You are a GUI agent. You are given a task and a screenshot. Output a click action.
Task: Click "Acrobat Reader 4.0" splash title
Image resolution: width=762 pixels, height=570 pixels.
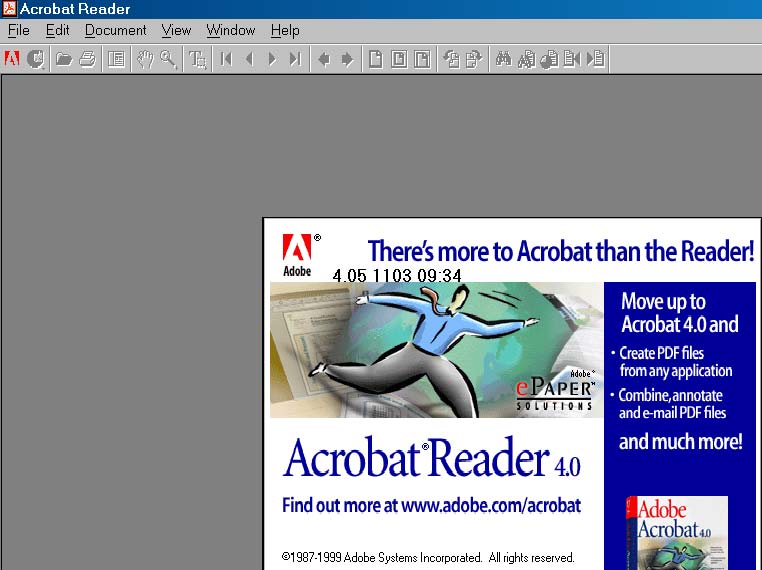click(x=432, y=458)
